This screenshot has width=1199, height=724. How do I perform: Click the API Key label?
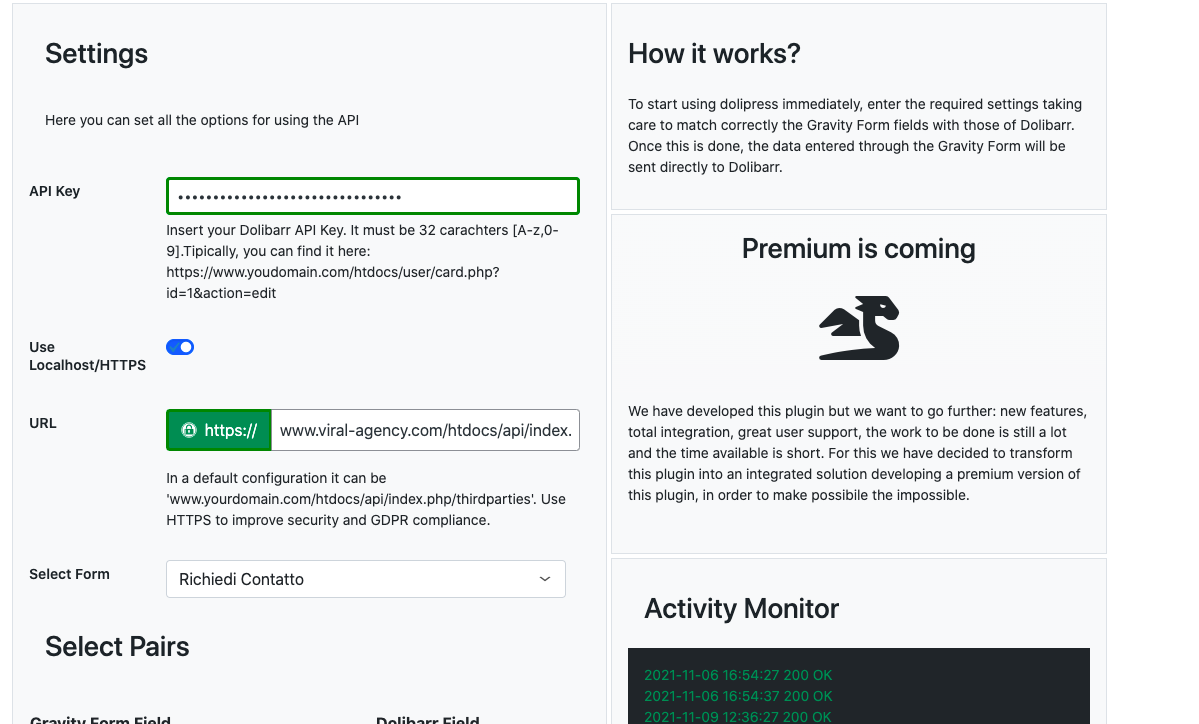coord(54,191)
